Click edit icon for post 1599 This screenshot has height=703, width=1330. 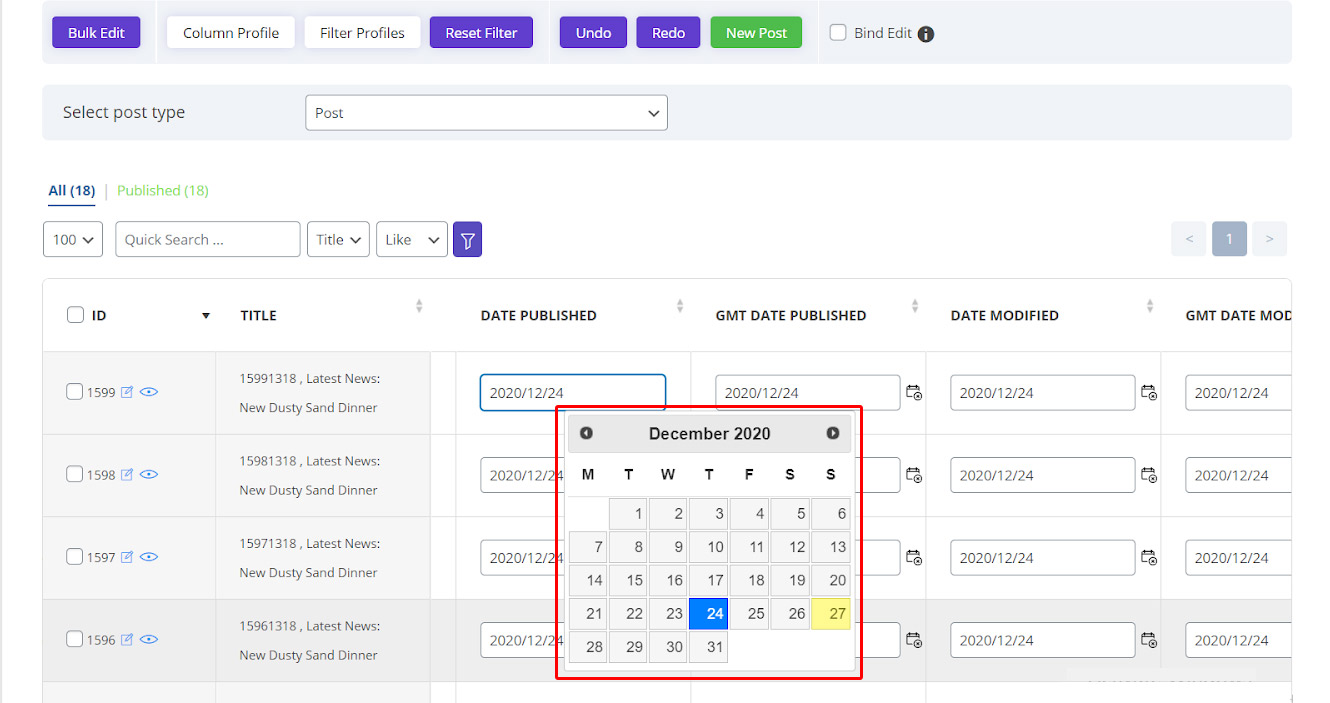point(127,392)
